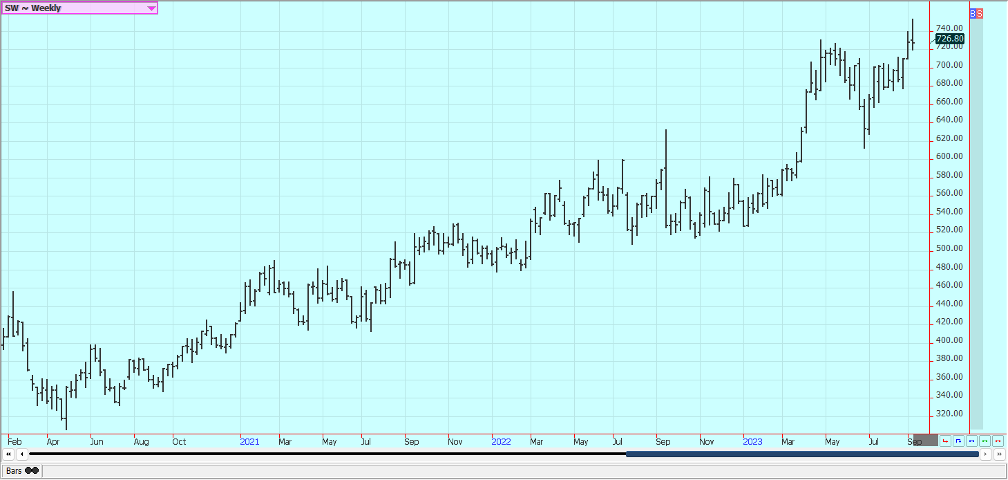Click the red dash icon at far right
The width and height of the screenshot is (1008, 480).
[x=997, y=440]
